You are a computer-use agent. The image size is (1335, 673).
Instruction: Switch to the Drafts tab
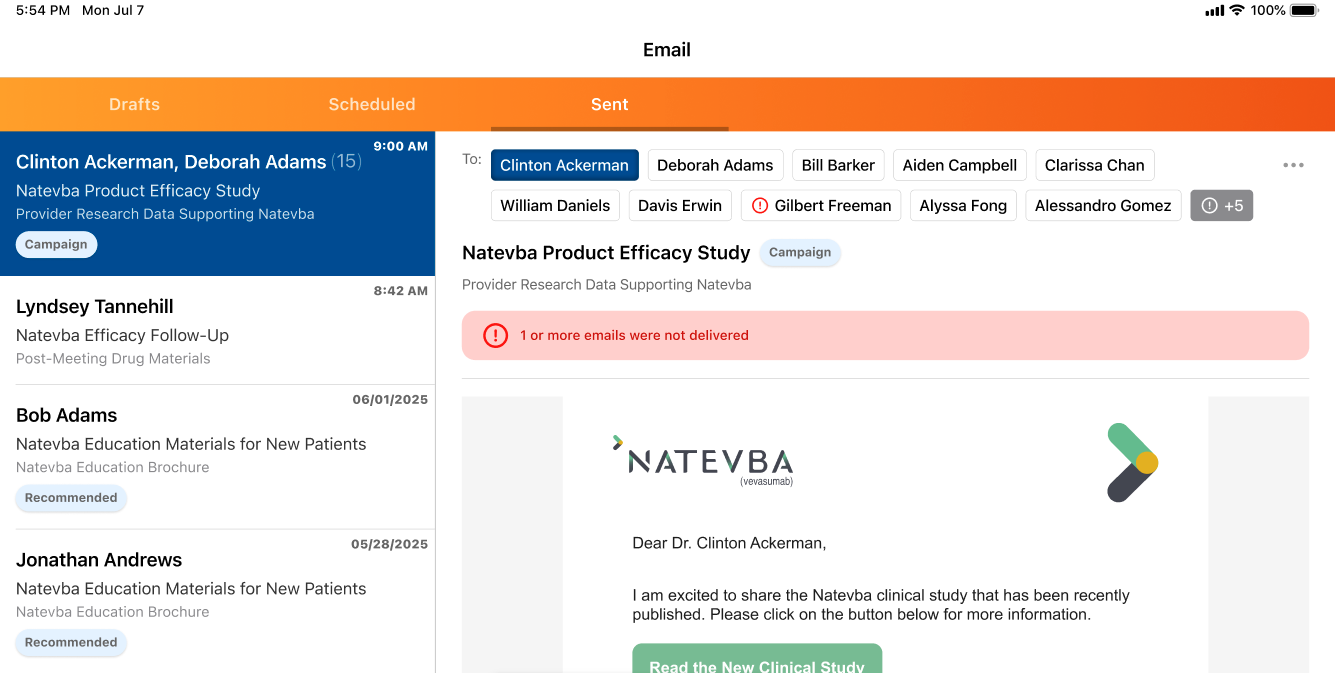(x=134, y=104)
